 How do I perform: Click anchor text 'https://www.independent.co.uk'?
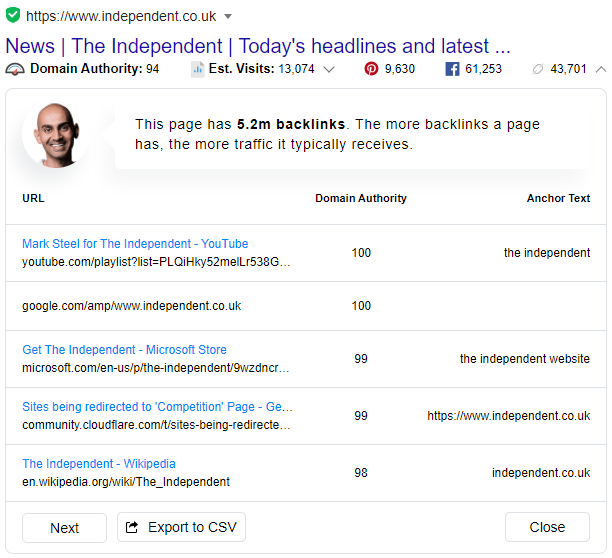pyautogui.click(x=509, y=416)
